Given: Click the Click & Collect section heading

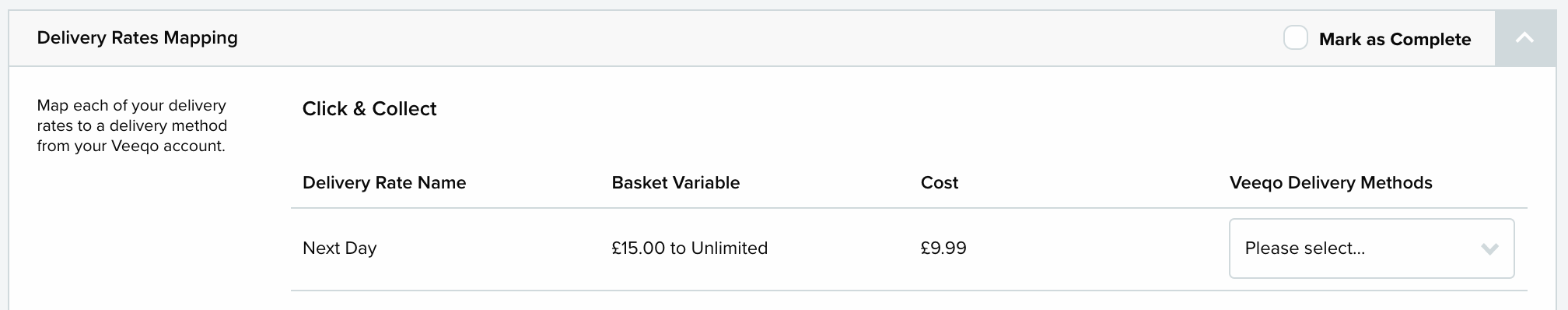Looking at the screenshot, I should coord(369,108).
